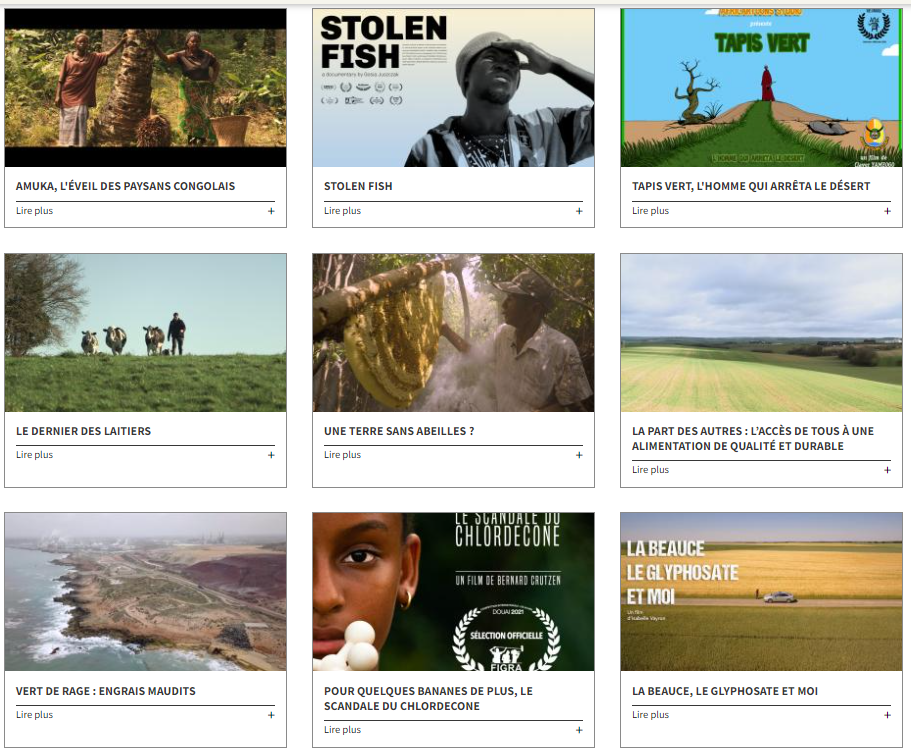This screenshot has height=754, width=911.
Task: Click plus icon on Le Dernier des Laitiers
Action: [x=271, y=455]
